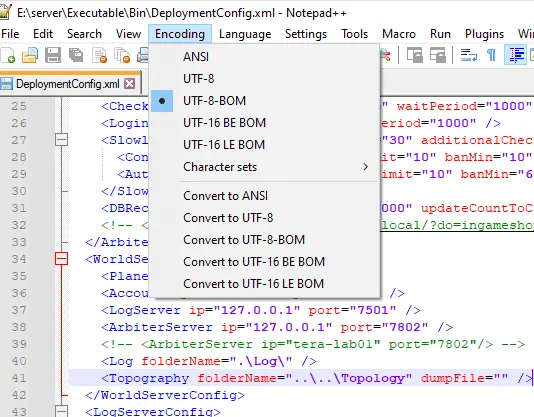
Task: Click waitPeriod="1000" on line 25
Action: click(464, 106)
